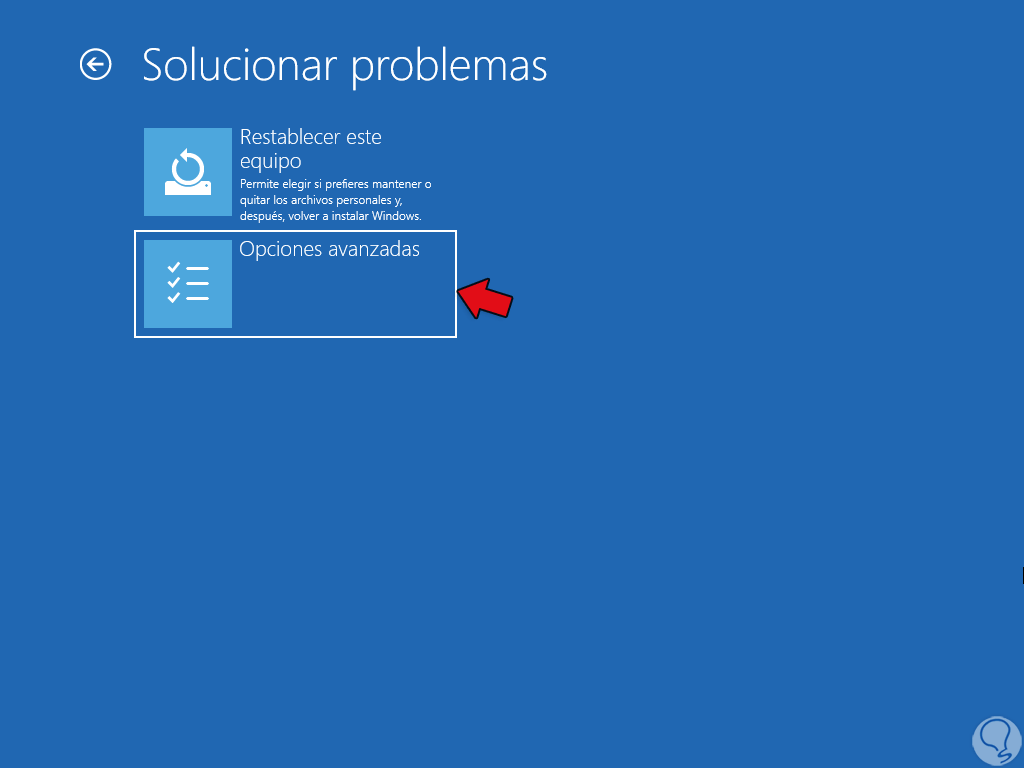
Task: Click the description starting with Permite elegir
Action: click(x=336, y=200)
